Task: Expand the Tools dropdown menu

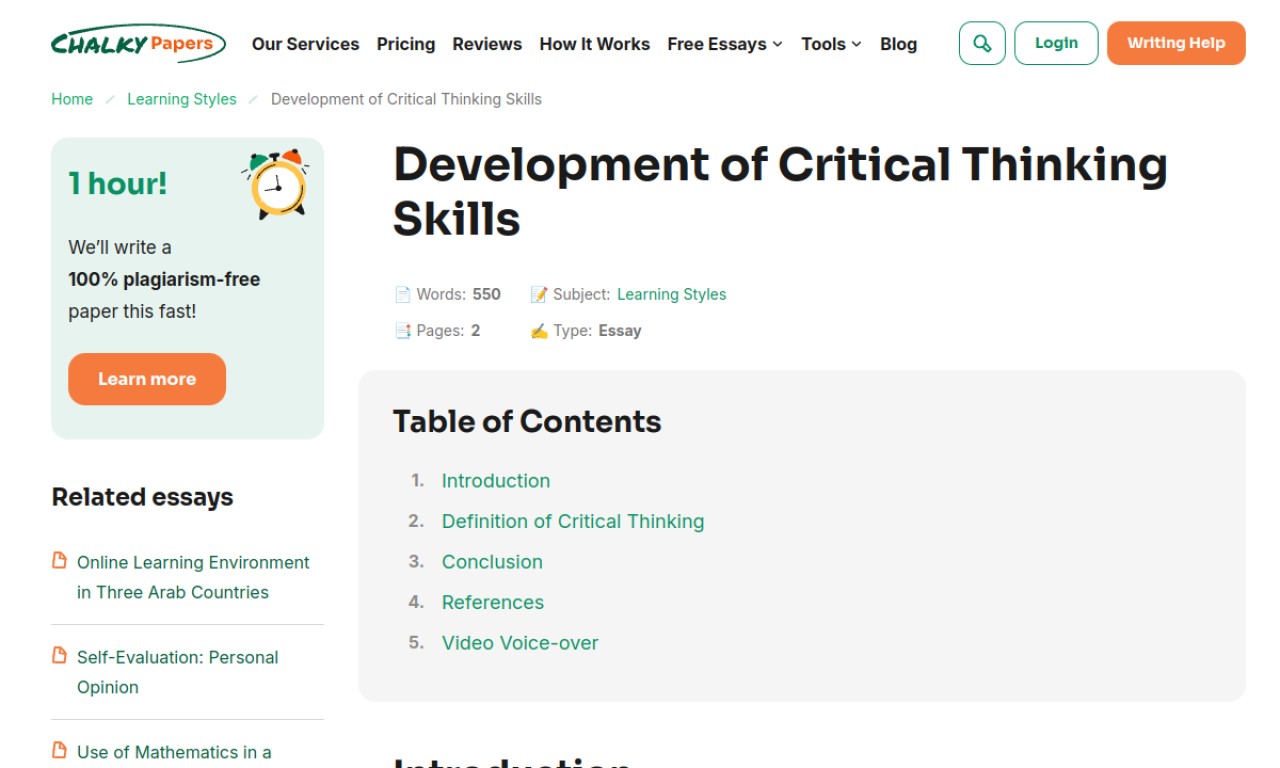Action: (831, 44)
